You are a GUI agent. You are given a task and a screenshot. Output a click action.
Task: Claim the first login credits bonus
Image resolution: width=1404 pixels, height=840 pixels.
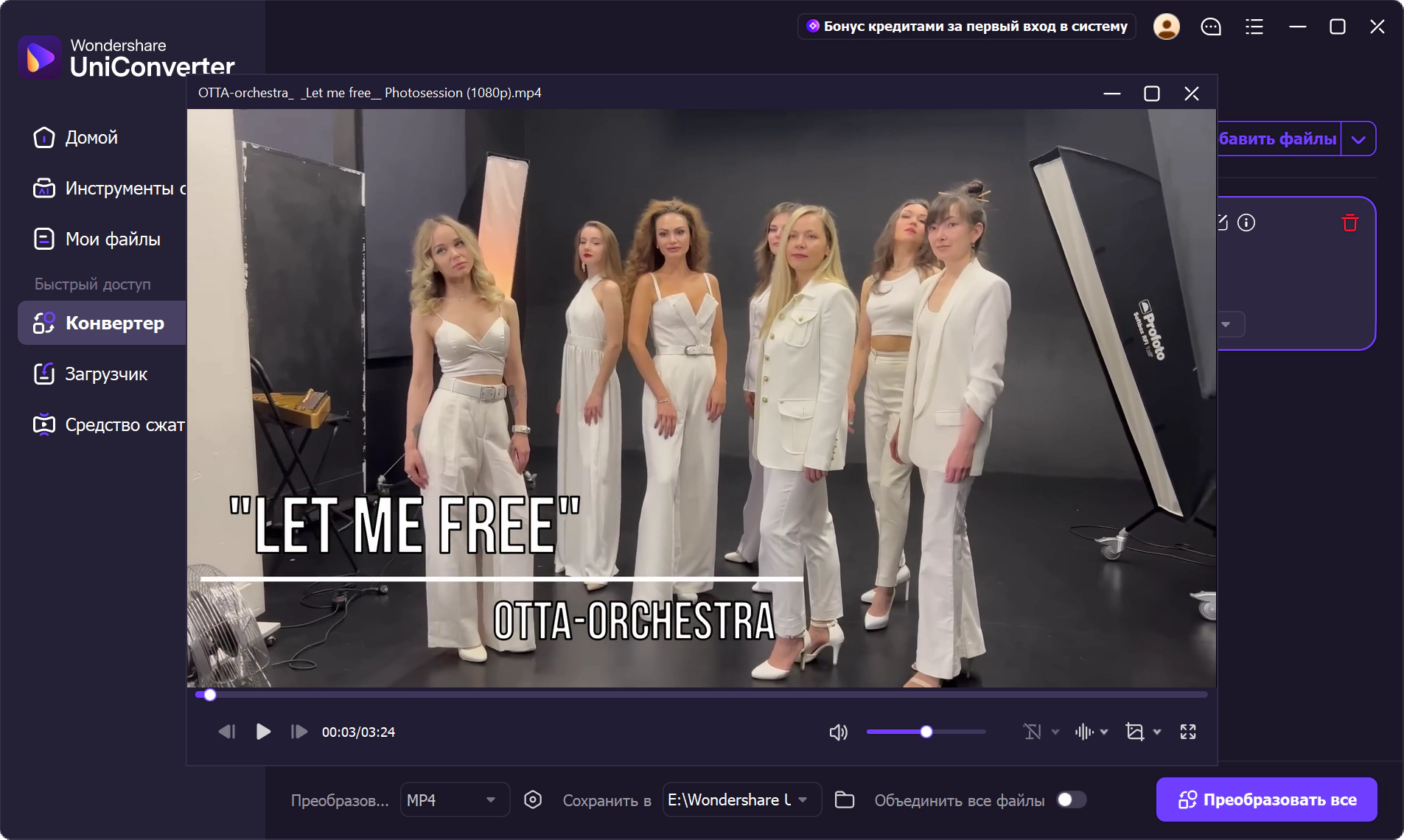pyautogui.click(x=966, y=27)
